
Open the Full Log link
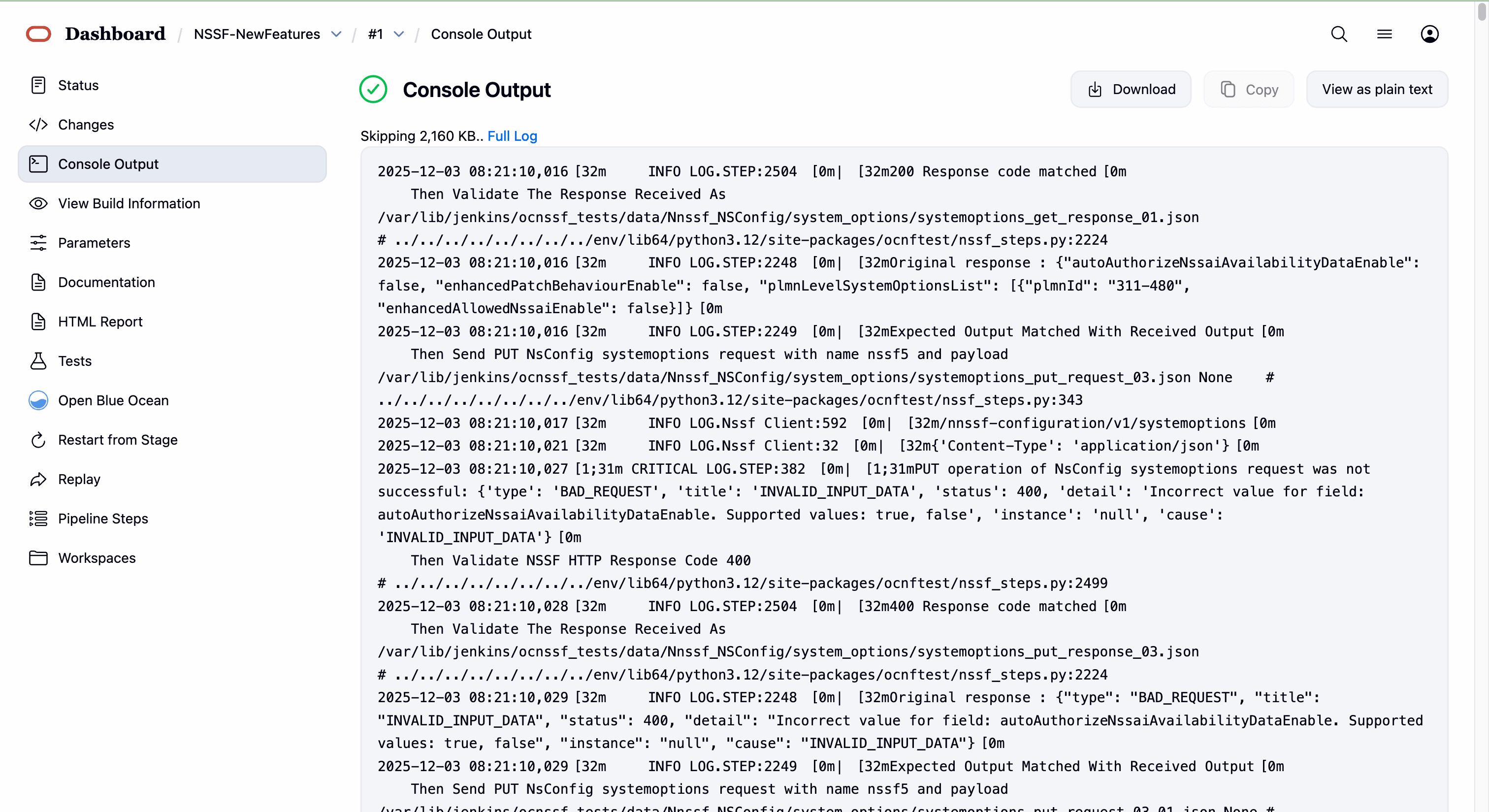point(512,136)
